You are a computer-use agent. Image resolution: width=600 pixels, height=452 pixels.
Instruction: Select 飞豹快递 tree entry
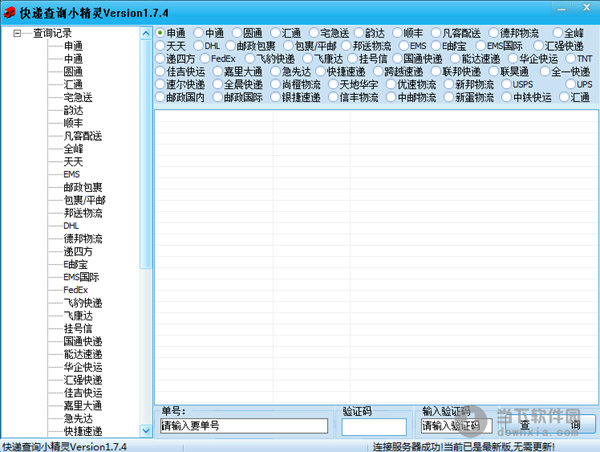point(83,303)
